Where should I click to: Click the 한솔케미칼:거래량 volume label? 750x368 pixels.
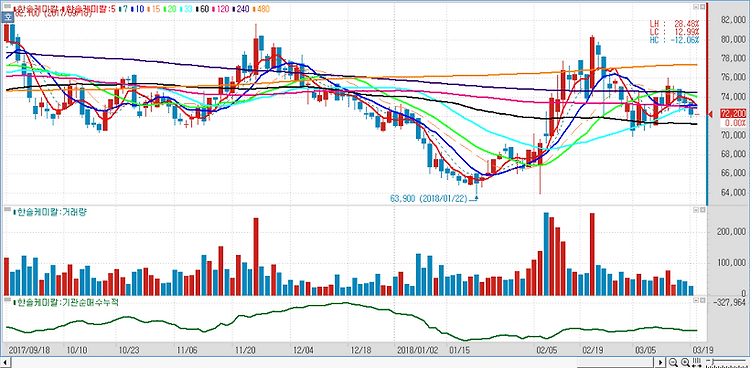[50, 211]
